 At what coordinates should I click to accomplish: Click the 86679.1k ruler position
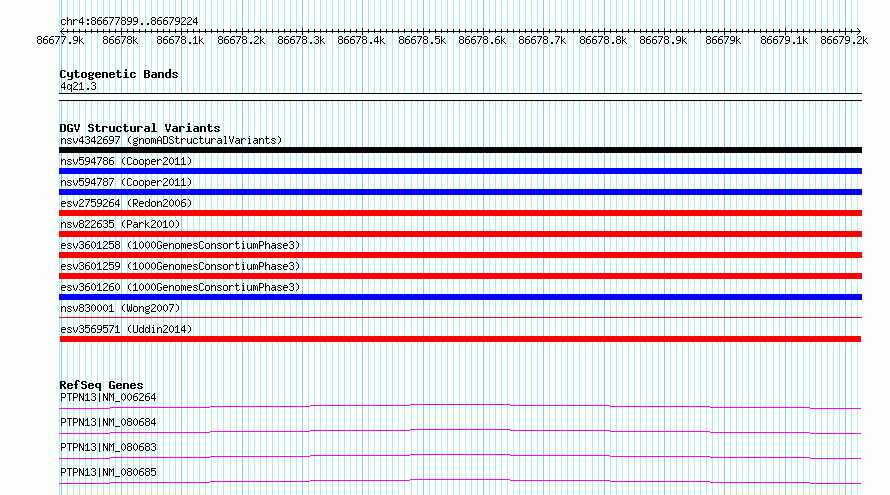[x=784, y=40]
